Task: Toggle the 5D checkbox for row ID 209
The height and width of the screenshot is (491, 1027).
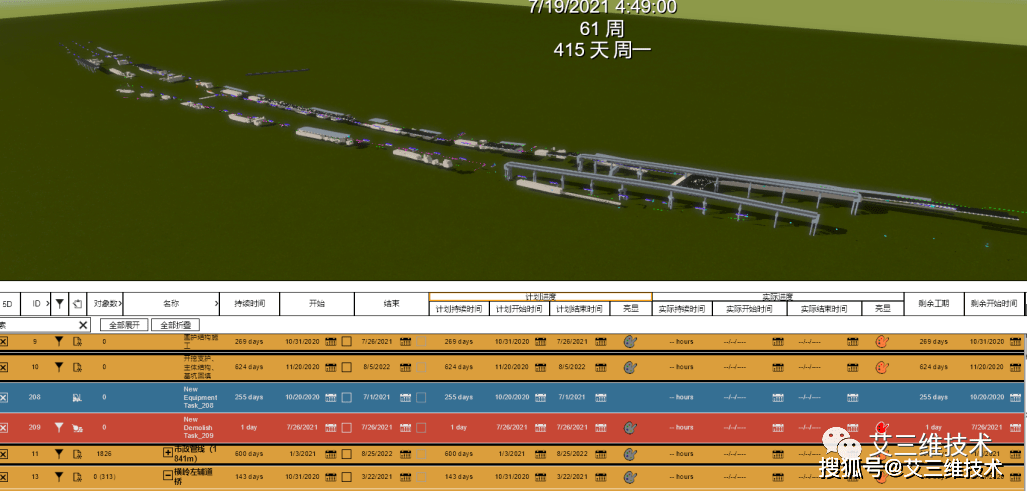Action: click(3, 427)
